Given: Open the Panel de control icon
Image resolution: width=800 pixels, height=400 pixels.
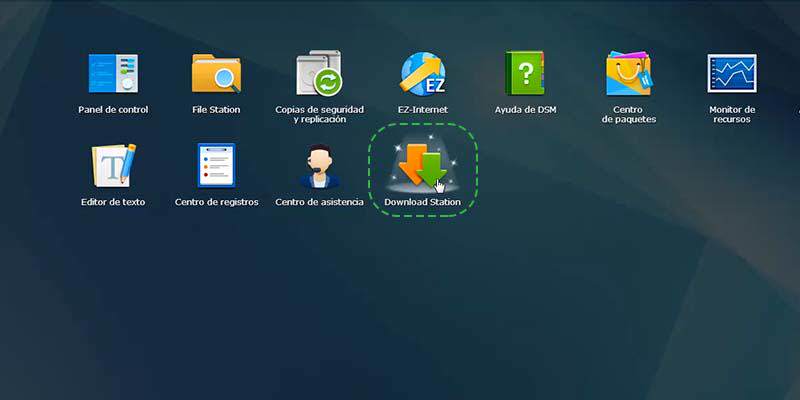Looking at the screenshot, I should click(113, 73).
